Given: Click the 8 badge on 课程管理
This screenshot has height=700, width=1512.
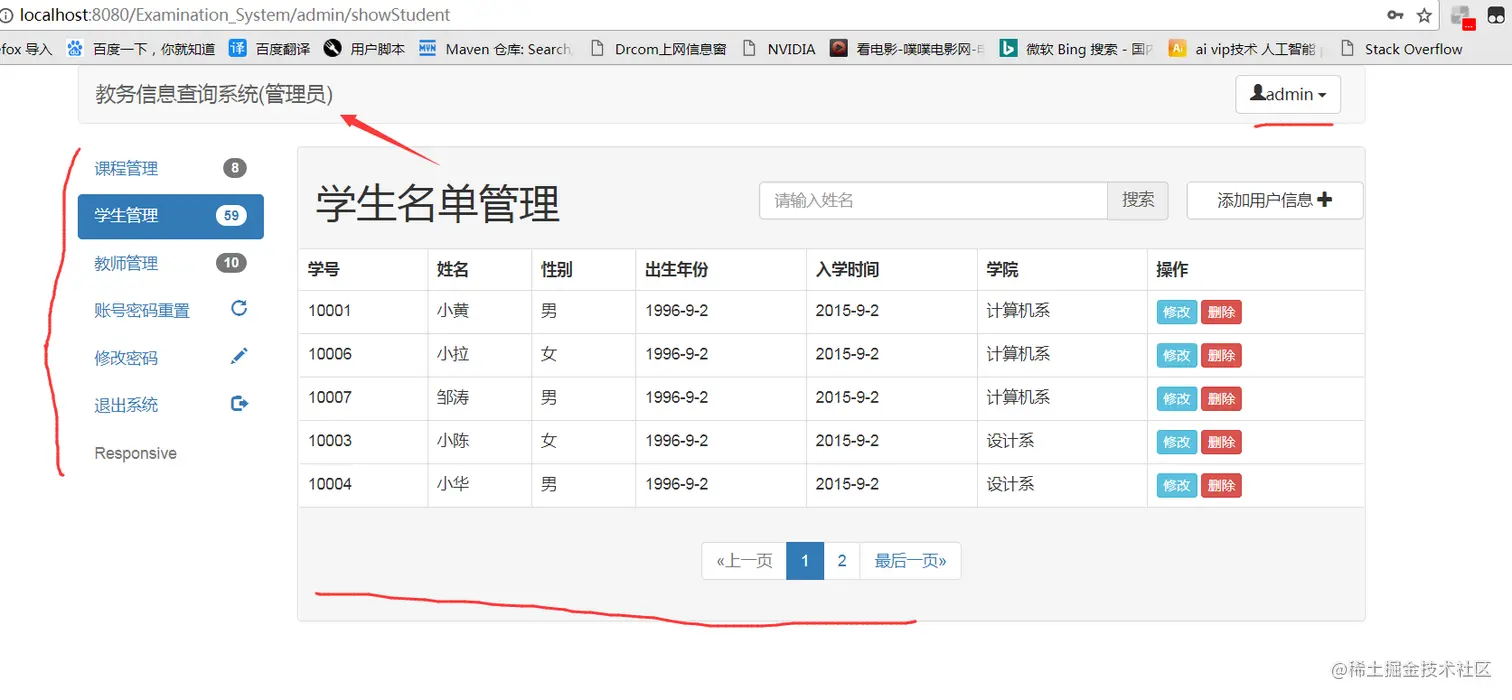Looking at the screenshot, I should [x=235, y=168].
